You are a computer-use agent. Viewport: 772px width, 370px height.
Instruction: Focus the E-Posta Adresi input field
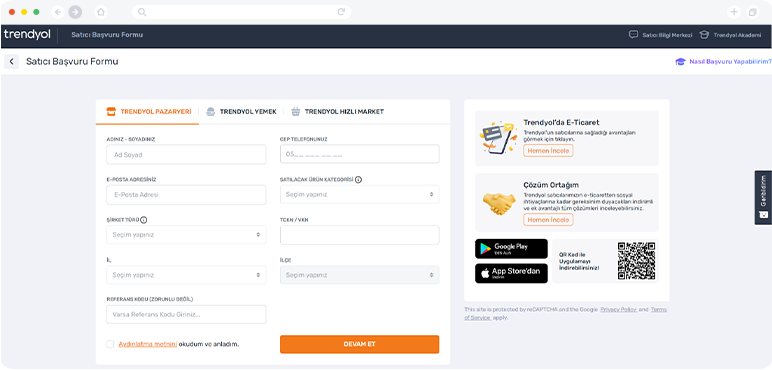[x=186, y=195]
